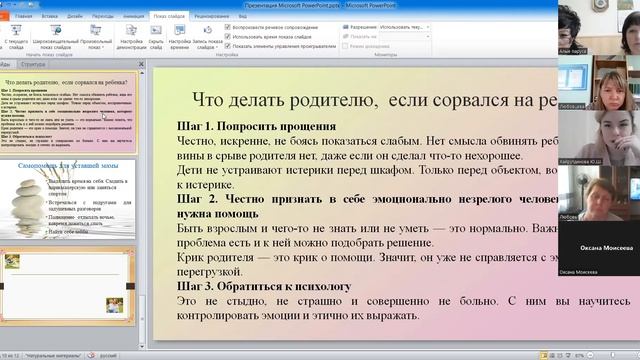The height and width of the screenshot is (360, 640).
Task: Click the line 'контролировать эмоции и этично их выражать'
Action: pos(298,316)
